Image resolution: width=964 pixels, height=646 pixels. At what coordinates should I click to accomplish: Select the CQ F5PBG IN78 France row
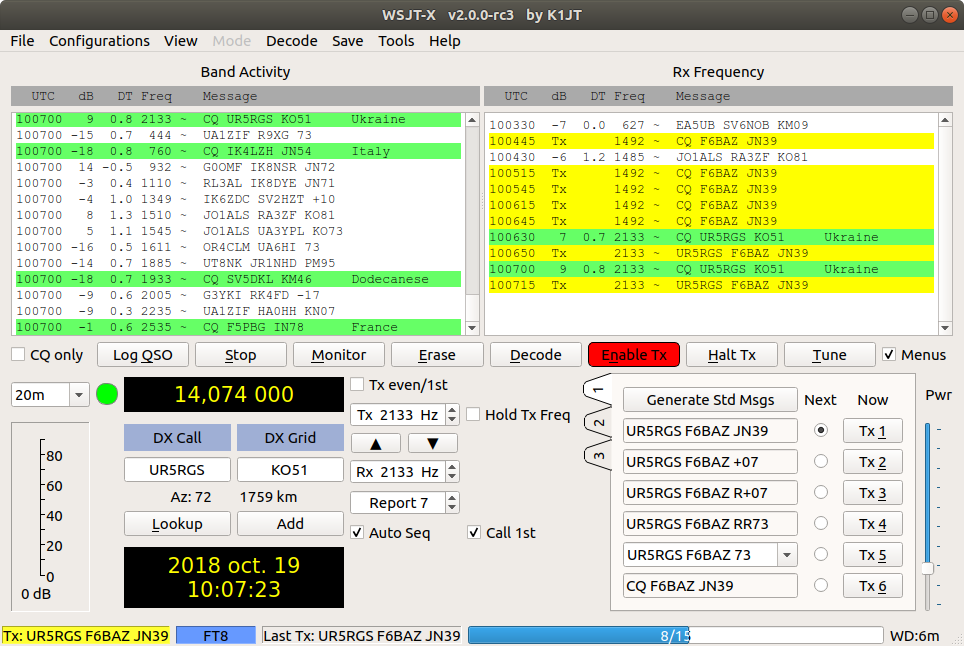[x=239, y=327]
